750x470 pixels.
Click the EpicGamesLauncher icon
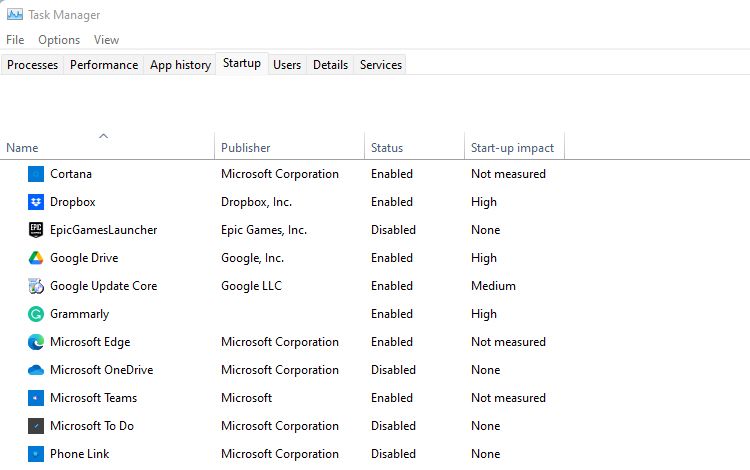pyautogui.click(x=36, y=230)
